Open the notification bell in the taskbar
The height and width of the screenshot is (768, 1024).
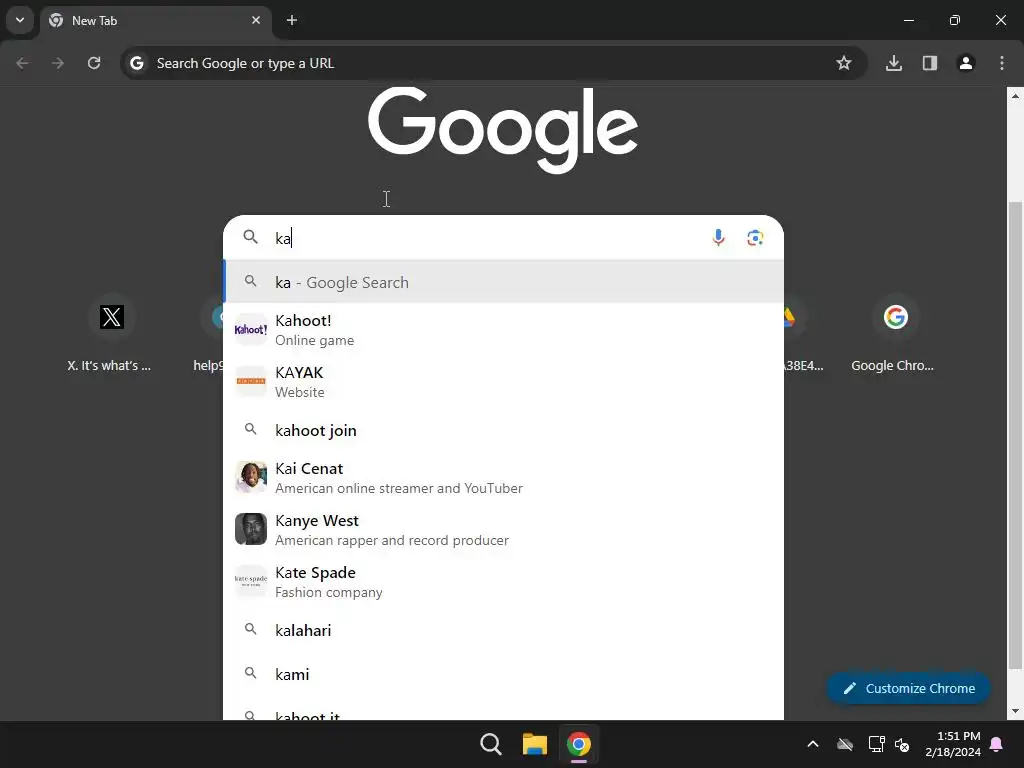pos(996,744)
